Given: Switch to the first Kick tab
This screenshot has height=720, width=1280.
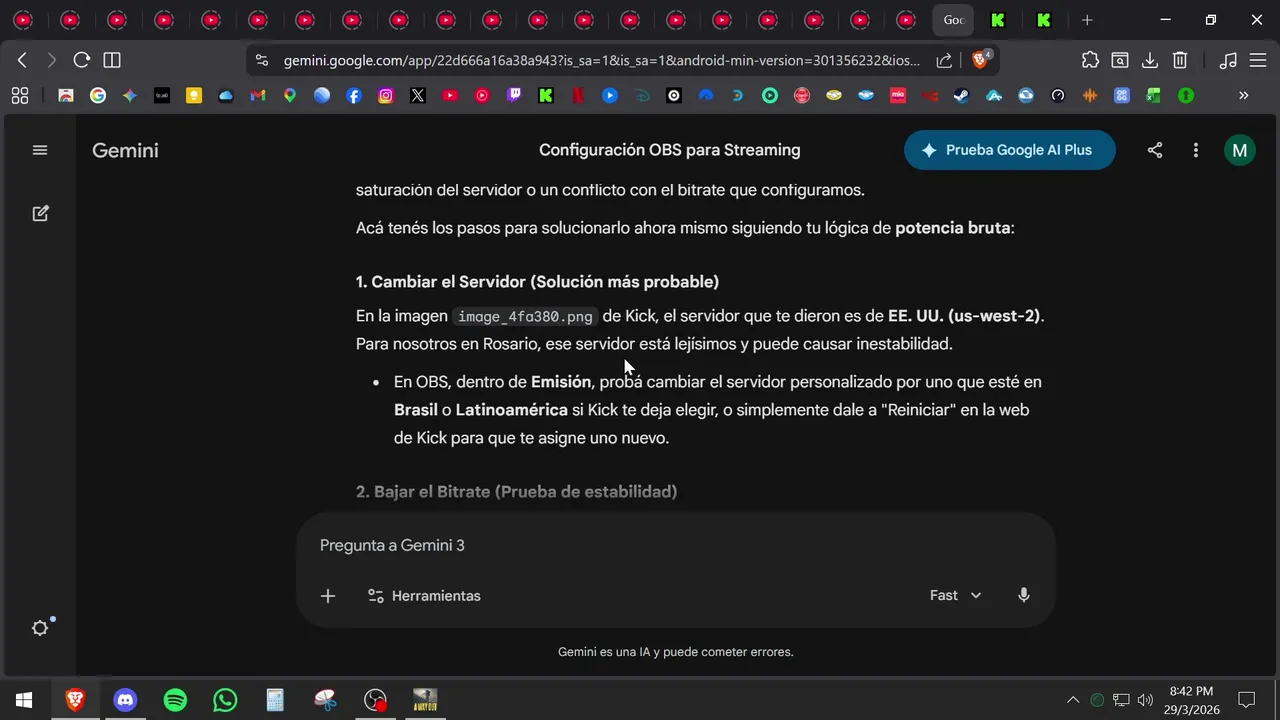Looking at the screenshot, I should [998, 20].
